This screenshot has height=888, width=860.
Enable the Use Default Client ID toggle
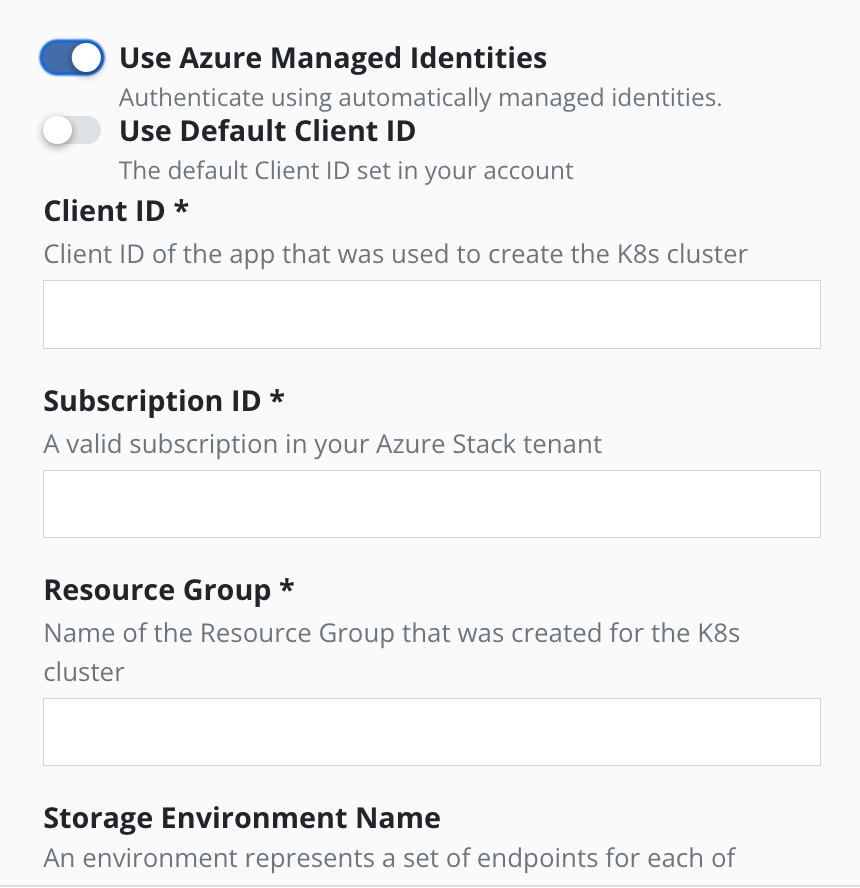tap(72, 131)
